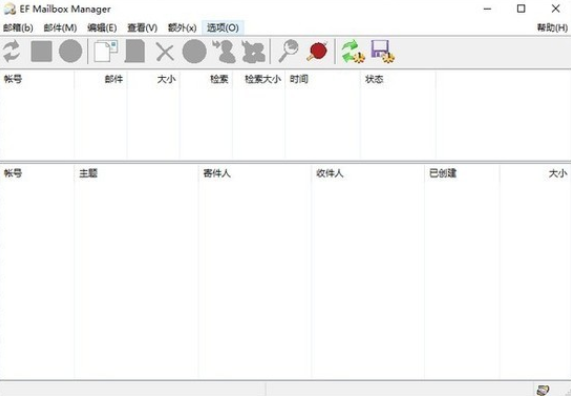The width and height of the screenshot is (571, 396).
Task: Click the gray single page toolbar icon
Action: pos(135,51)
